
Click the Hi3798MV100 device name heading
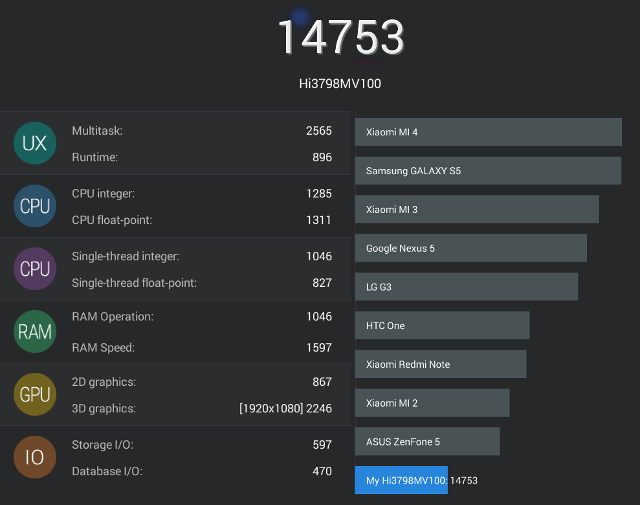click(x=340, y=84)
